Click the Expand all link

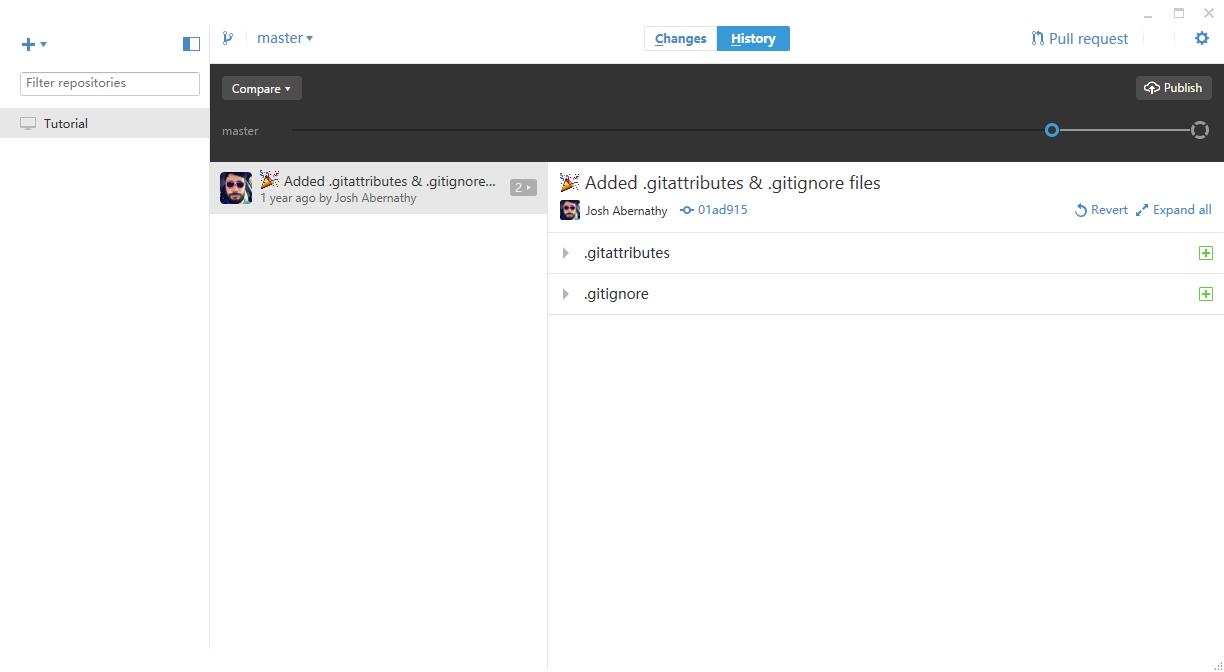click(1181, 210)
